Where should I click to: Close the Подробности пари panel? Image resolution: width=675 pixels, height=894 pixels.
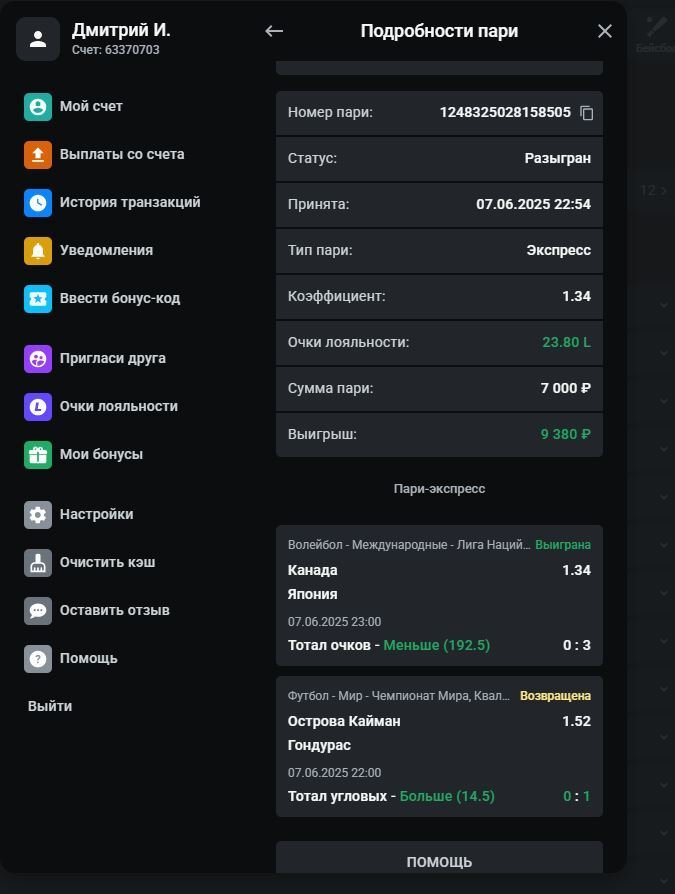coord(604,31)
